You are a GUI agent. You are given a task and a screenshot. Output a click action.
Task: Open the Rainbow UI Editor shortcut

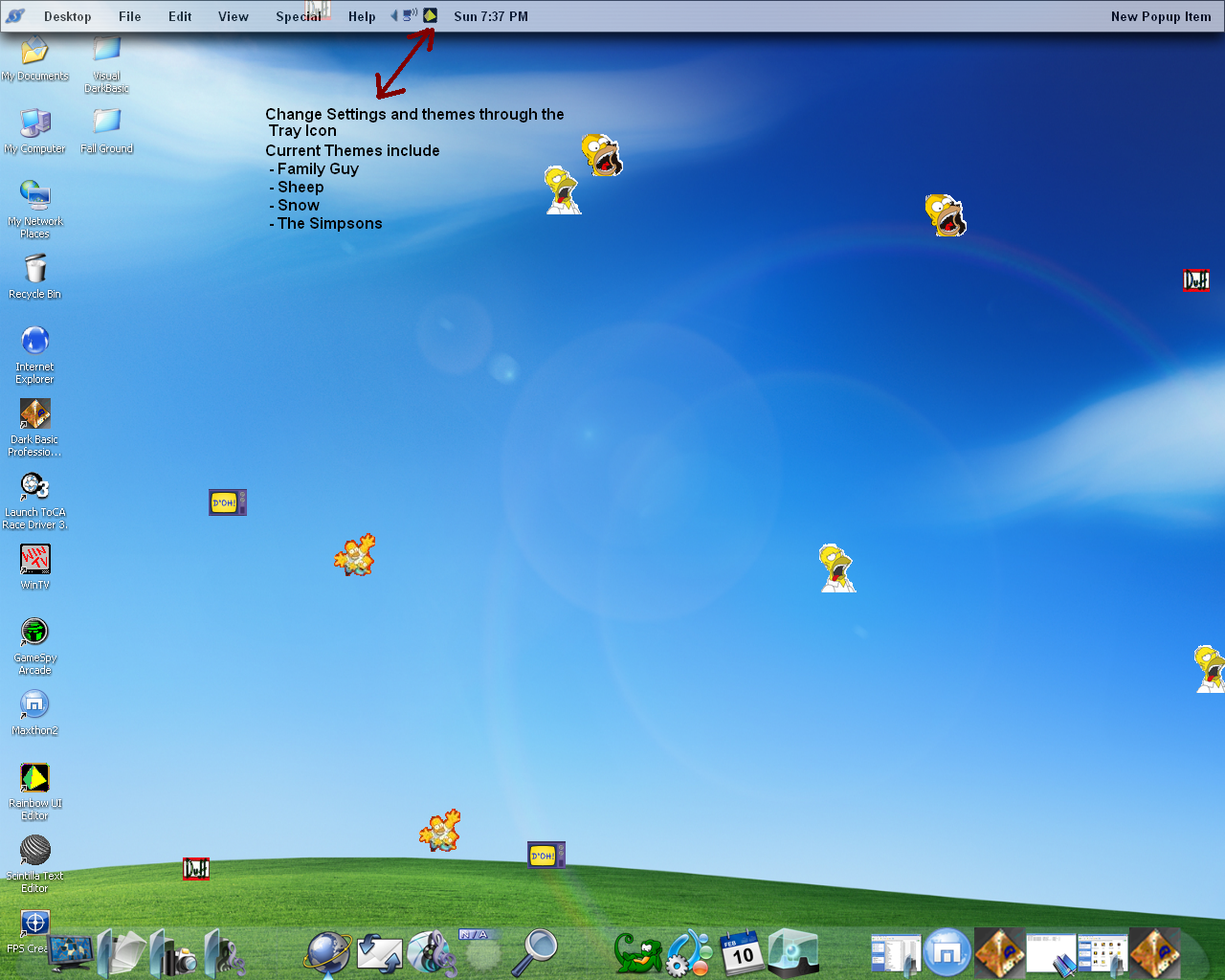[x=34, y=791]
